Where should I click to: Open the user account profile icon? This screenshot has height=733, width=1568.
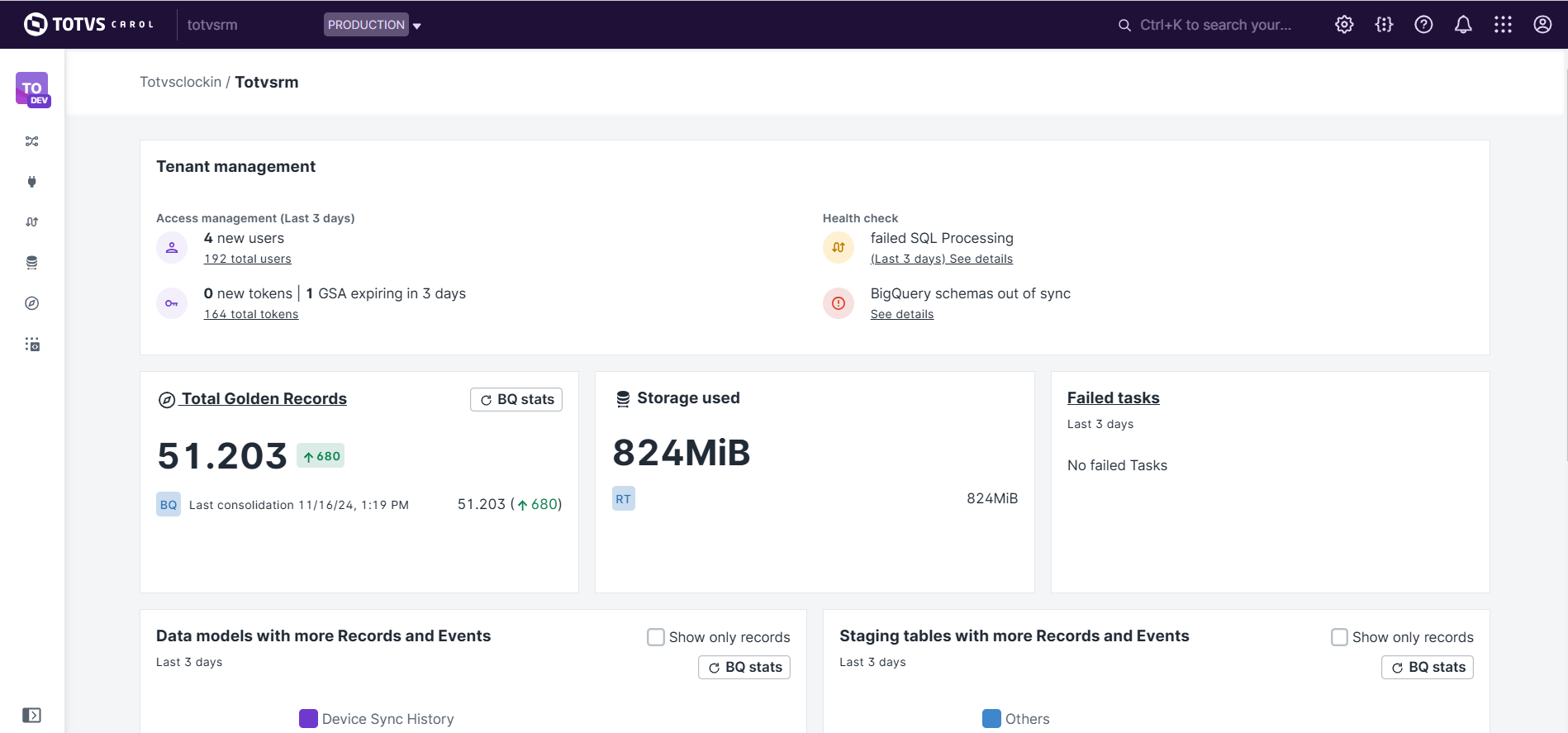click(1542, 25)
